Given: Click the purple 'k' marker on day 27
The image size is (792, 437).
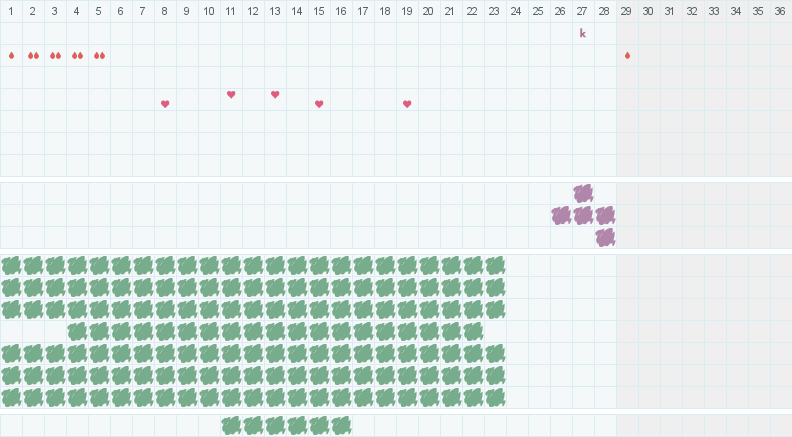Looking at the screenshot, I should point(583,33).
